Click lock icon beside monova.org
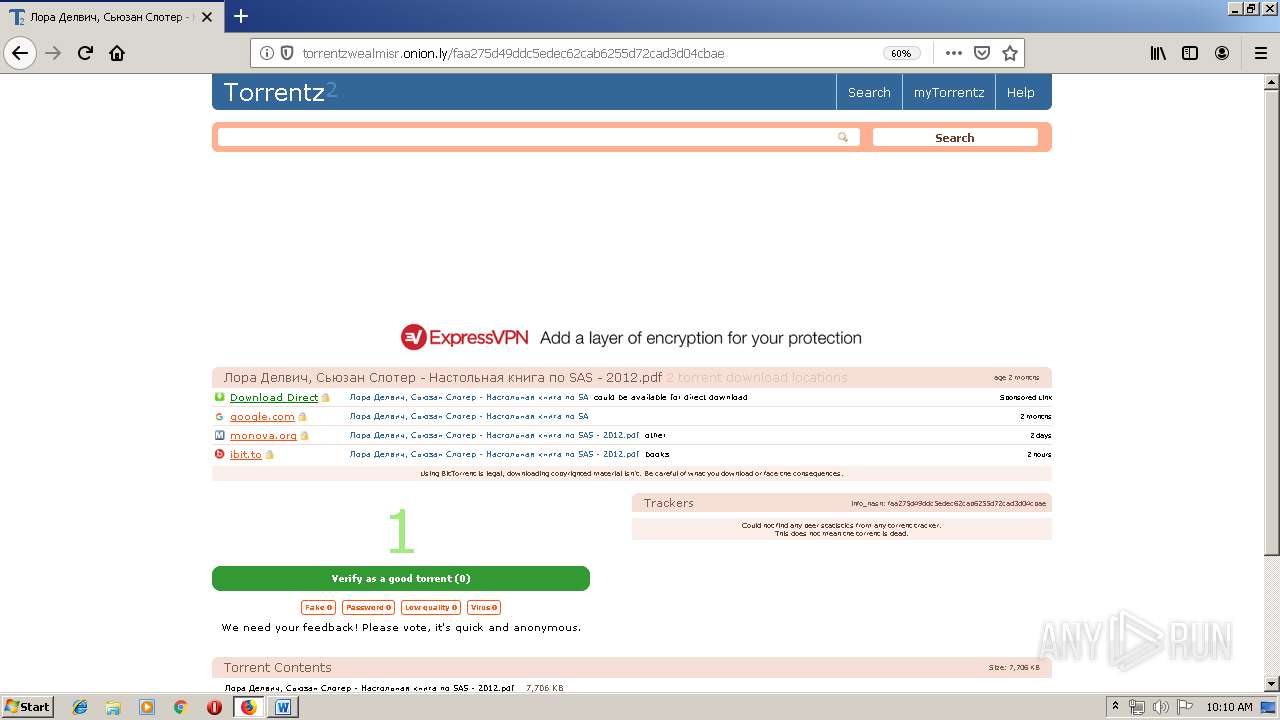 click(305, 435)
